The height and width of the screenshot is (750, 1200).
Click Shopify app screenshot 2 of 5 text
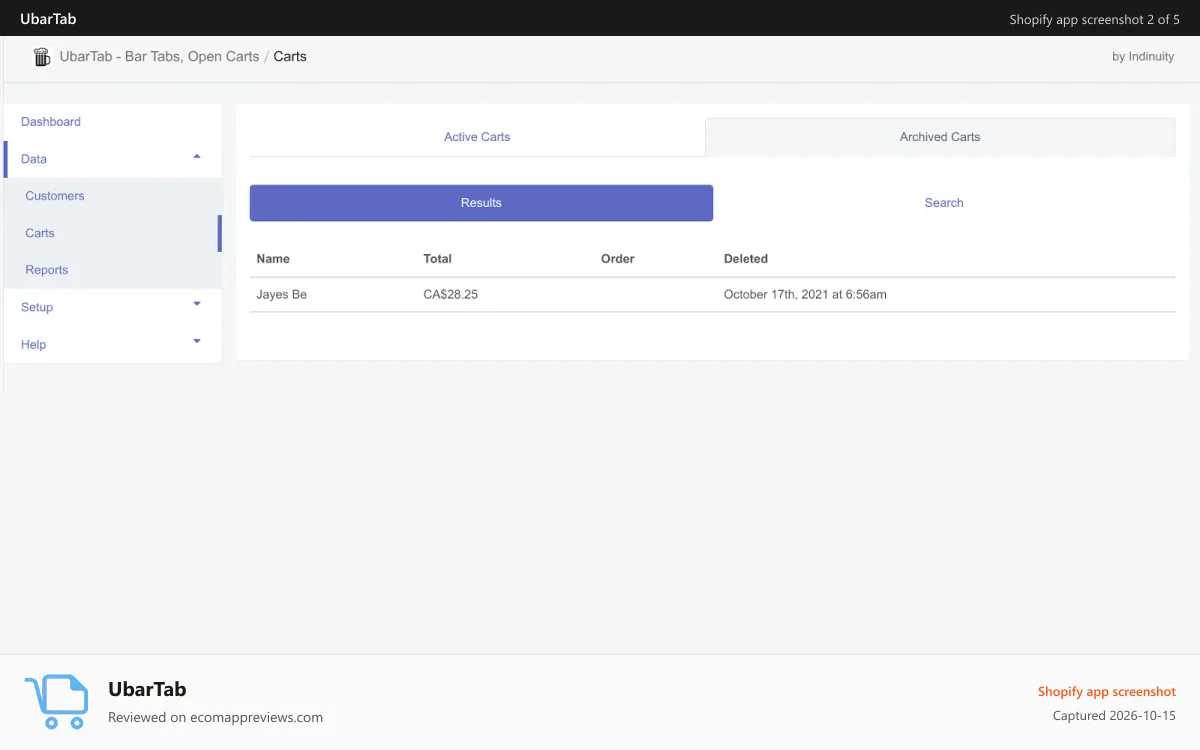click(x=1095, y=20)
